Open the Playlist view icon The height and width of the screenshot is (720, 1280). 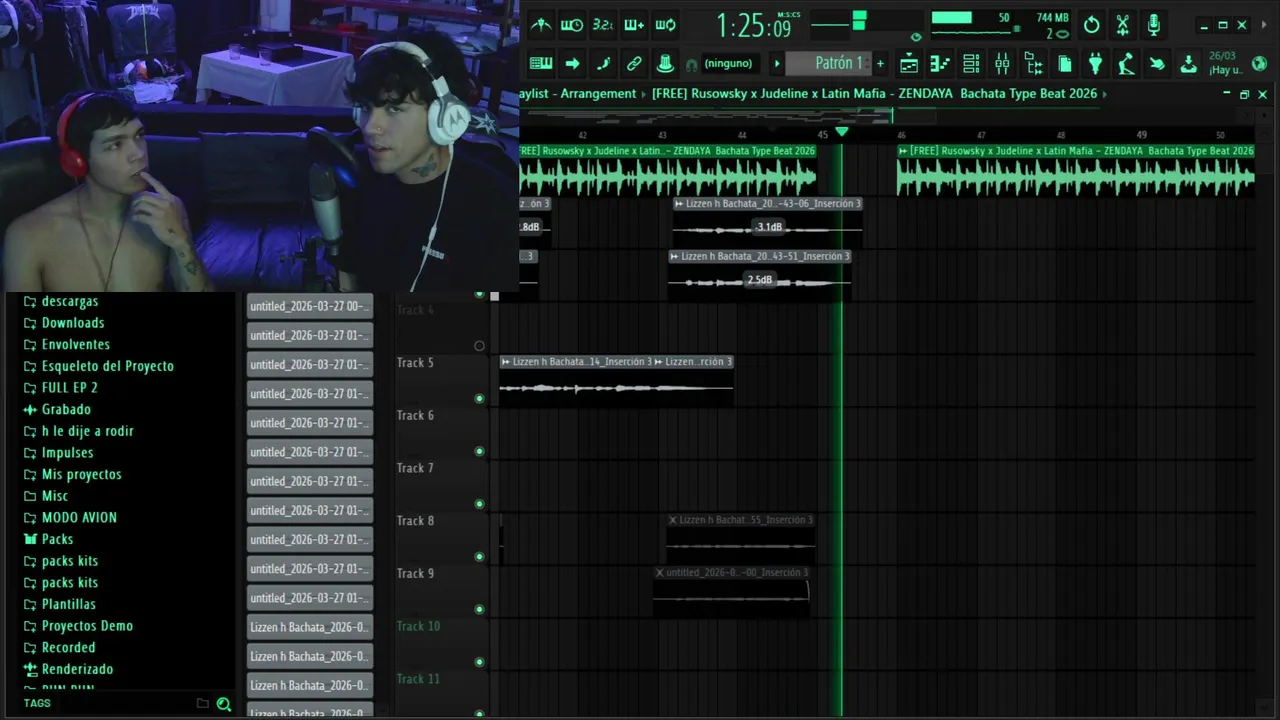coord(909,64)
